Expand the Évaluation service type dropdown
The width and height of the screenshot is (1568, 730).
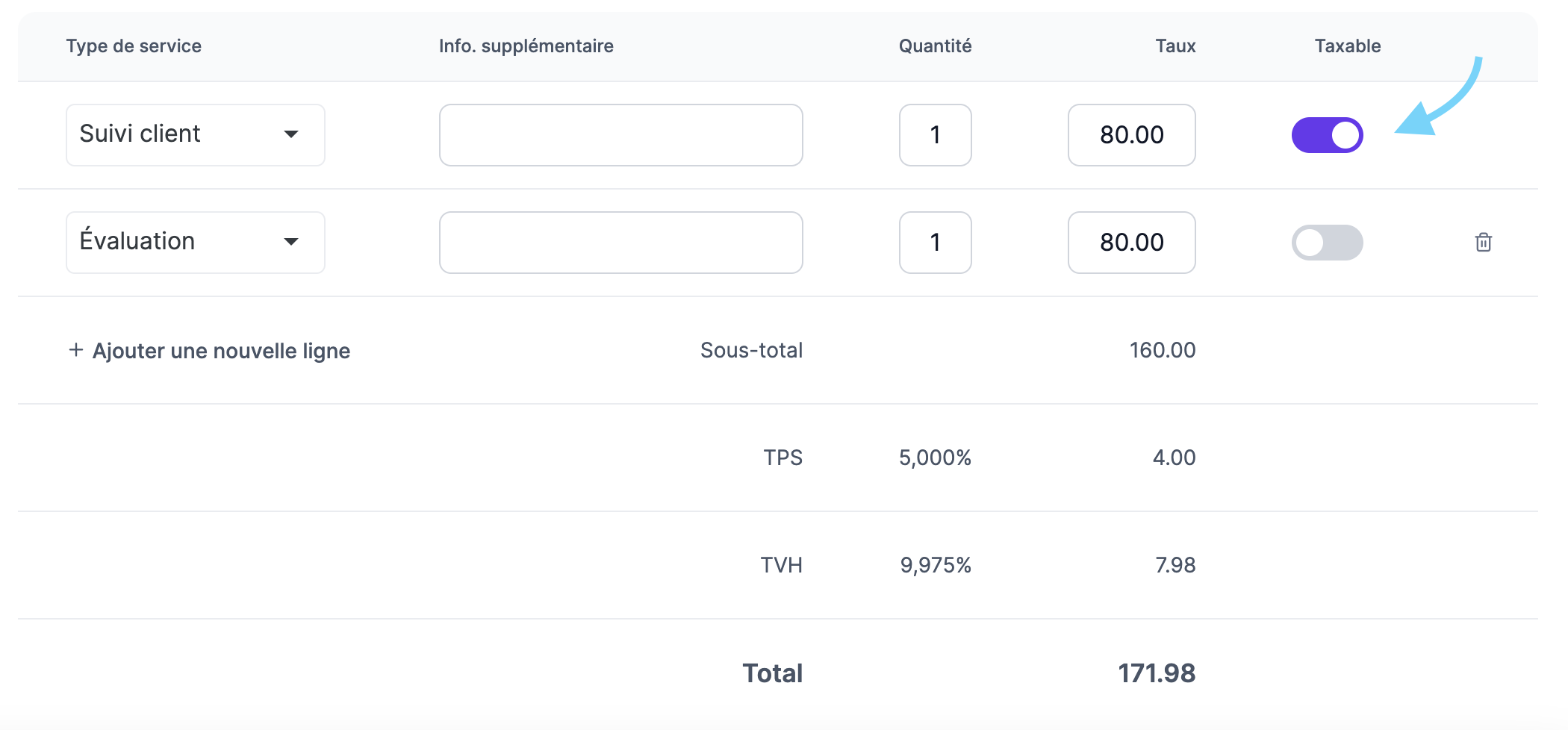[196, 243]
